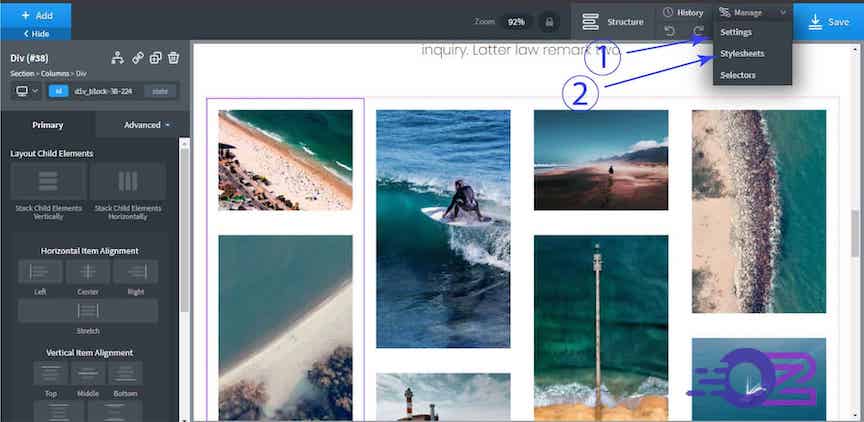Click the go-to-parent element icon

[118, 58]
